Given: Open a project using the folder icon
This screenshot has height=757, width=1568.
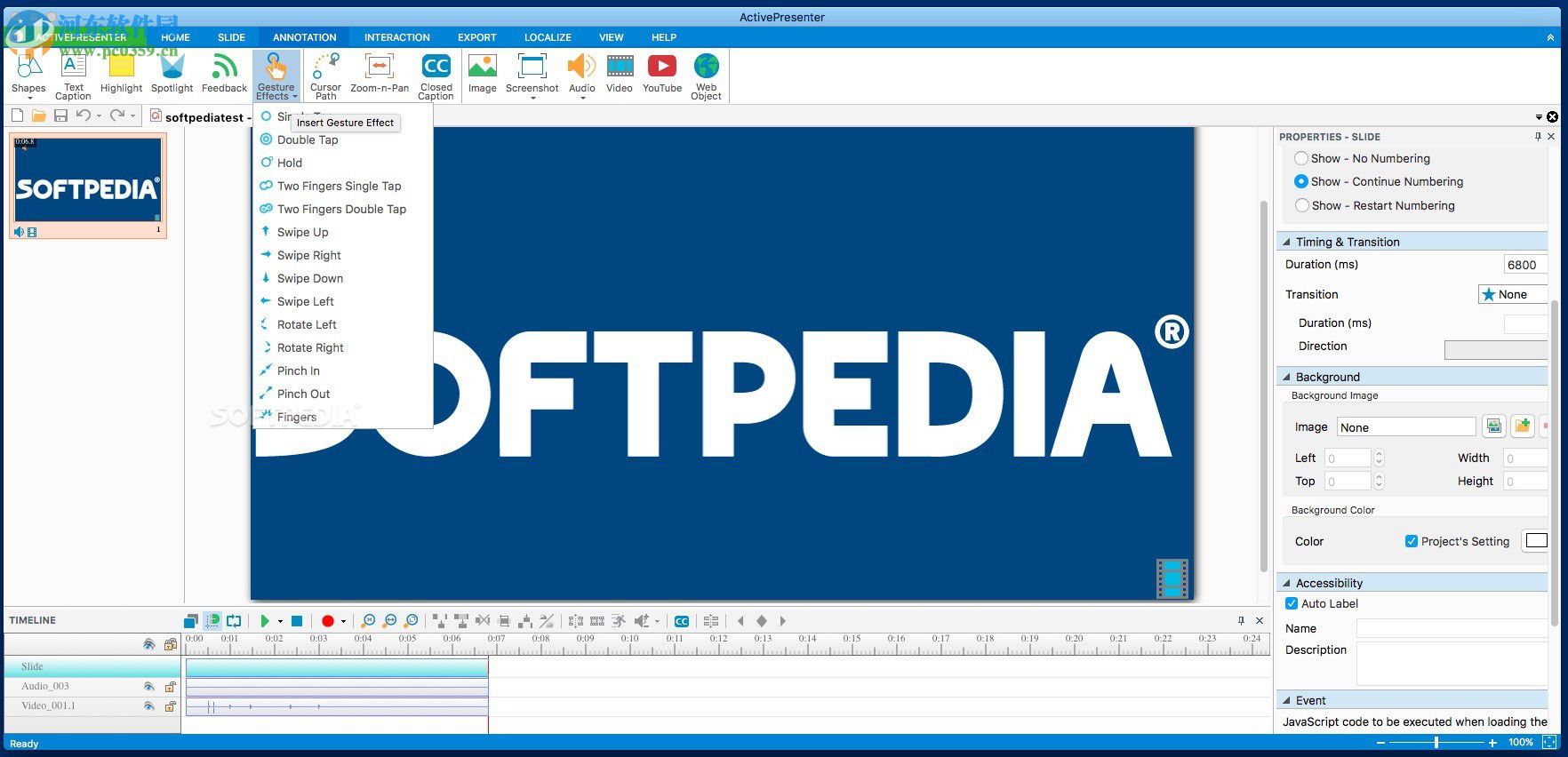Looking at the screenshot, I should [x=38, y=116].
